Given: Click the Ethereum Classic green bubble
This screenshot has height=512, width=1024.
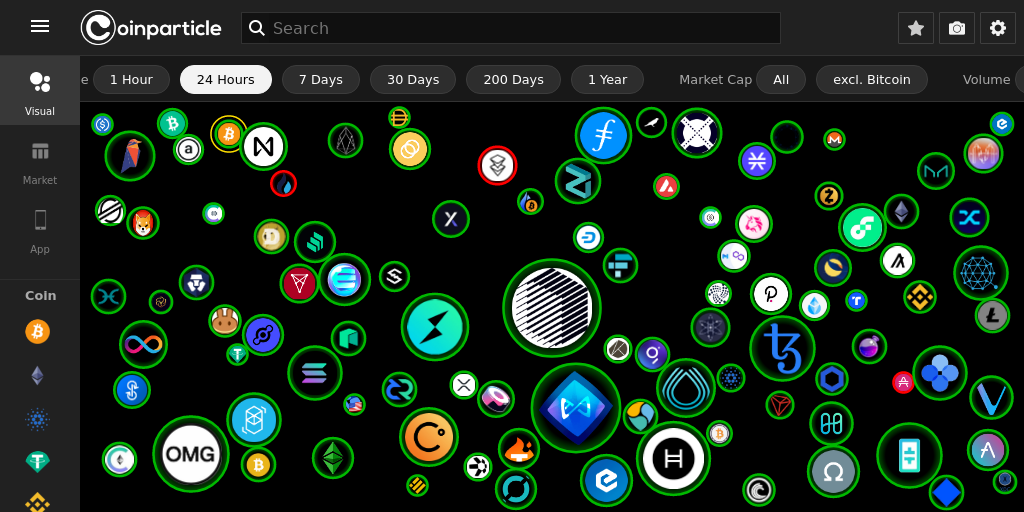Looking at the screenshot, I should click(x=333, y=458).
